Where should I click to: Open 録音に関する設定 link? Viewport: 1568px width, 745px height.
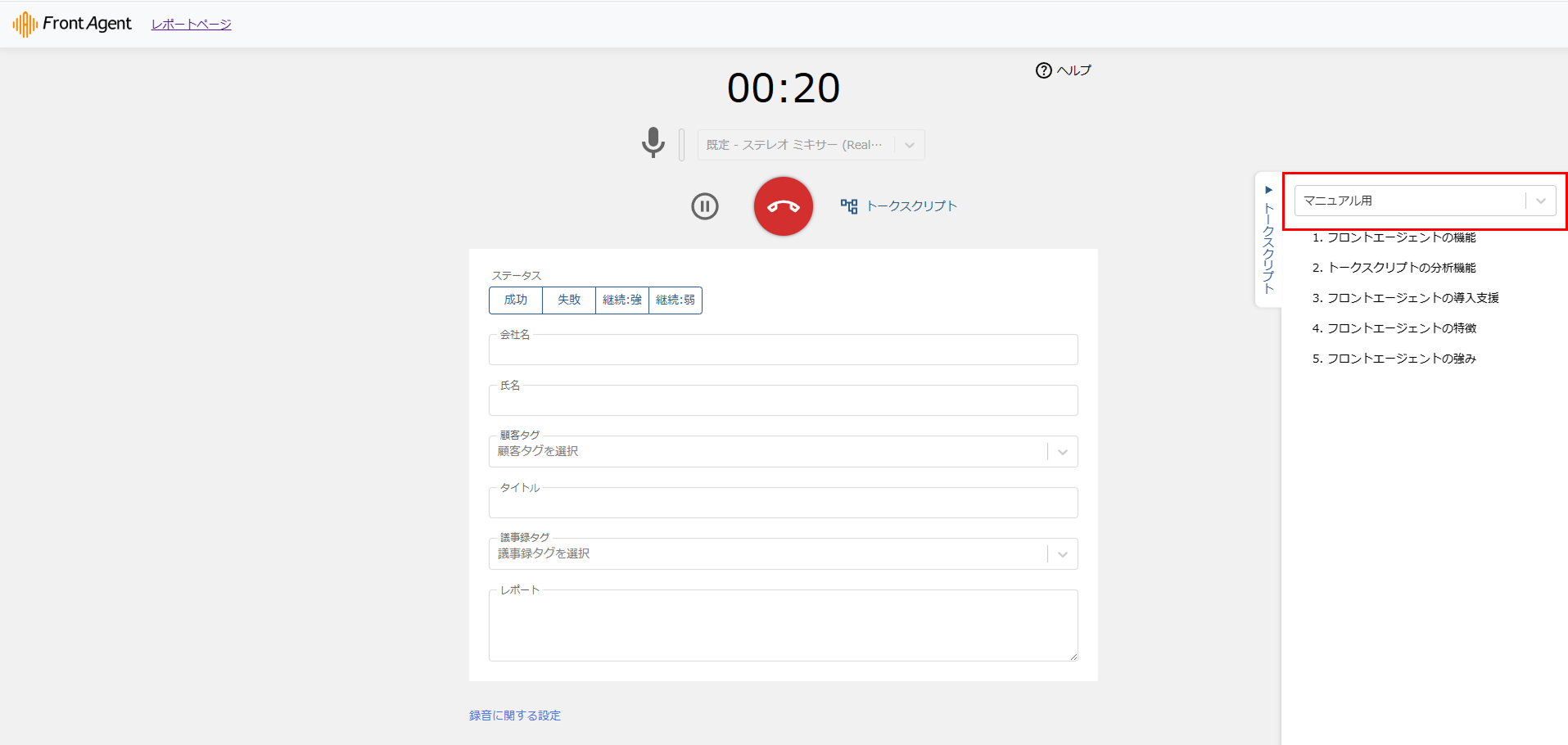(514, 716)
